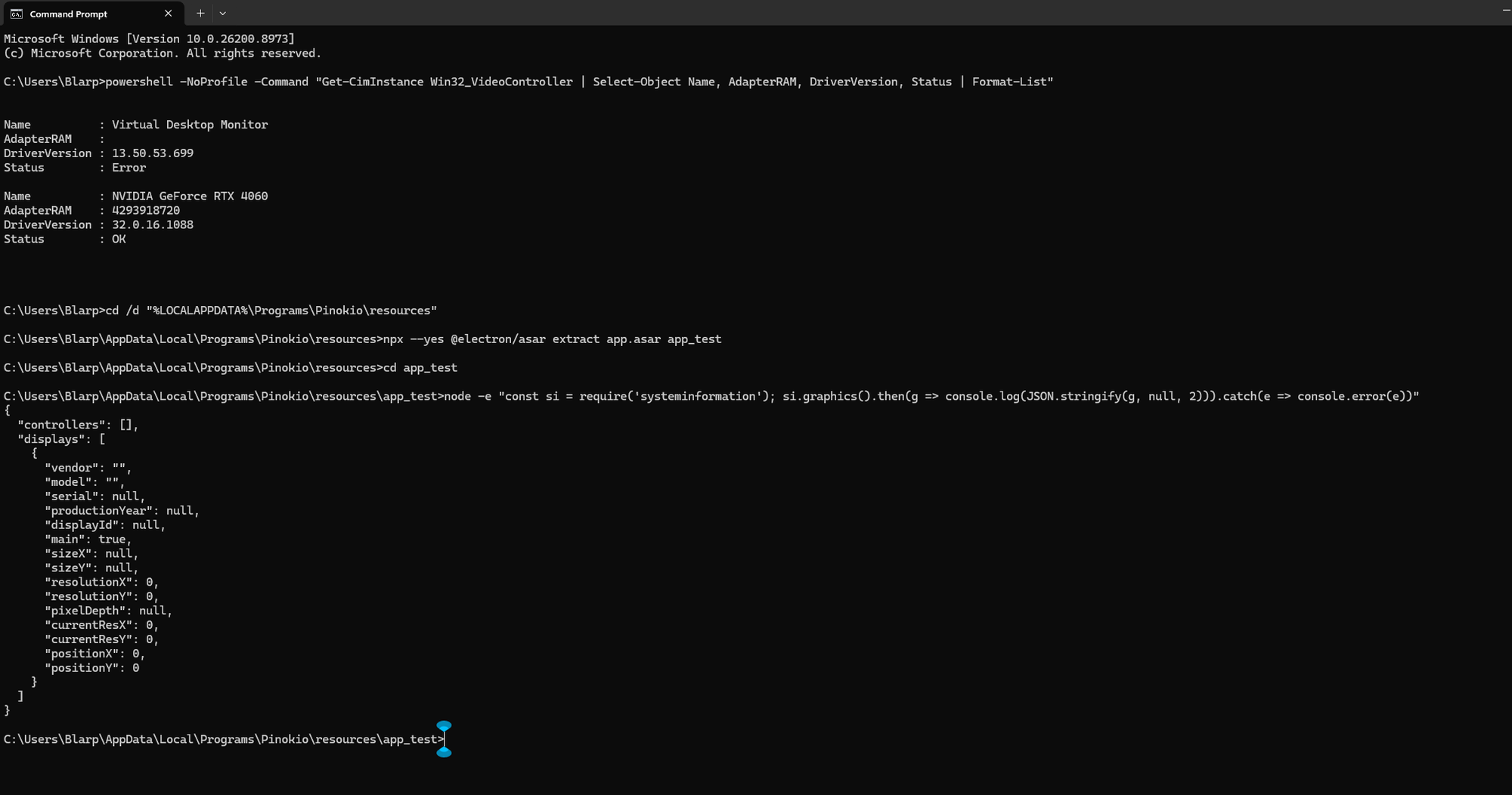Click 'NVIDIA GeForce RTX 4060' name value

click(190, 196)
